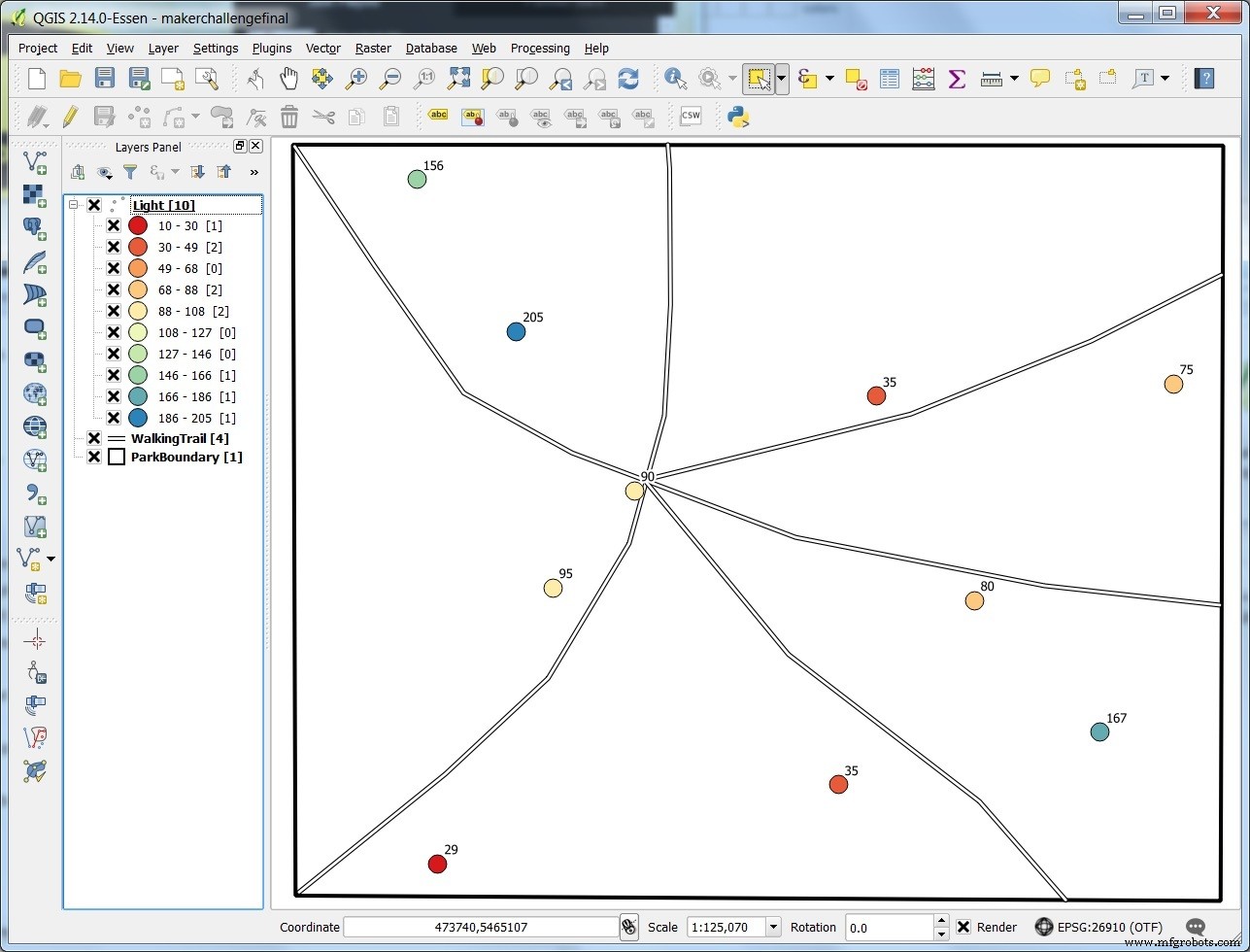
Task: Show statistical summary with Sigma icon
Action: tap(956, 79)
